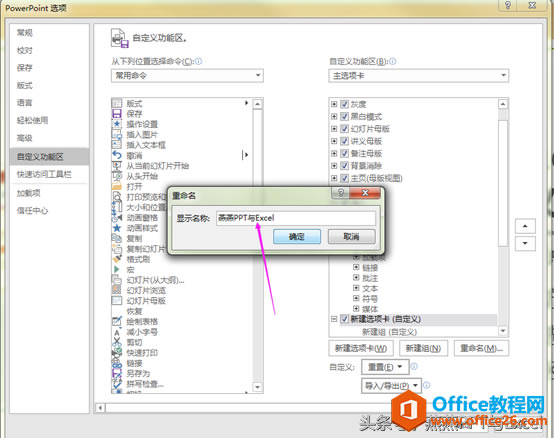Screen dimensions: 554x438
Task: Click the info icon beside 从下列位置选择命令(C)
Action: pos(199,61)
